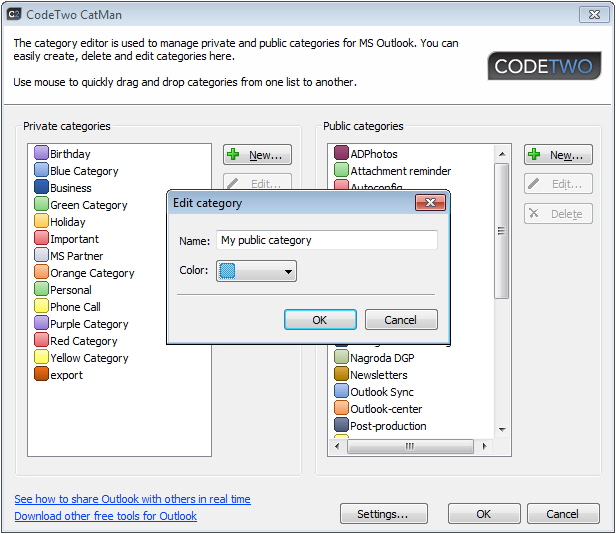Click the X icon on Public Delete button
616x534 pixels.
534,213
